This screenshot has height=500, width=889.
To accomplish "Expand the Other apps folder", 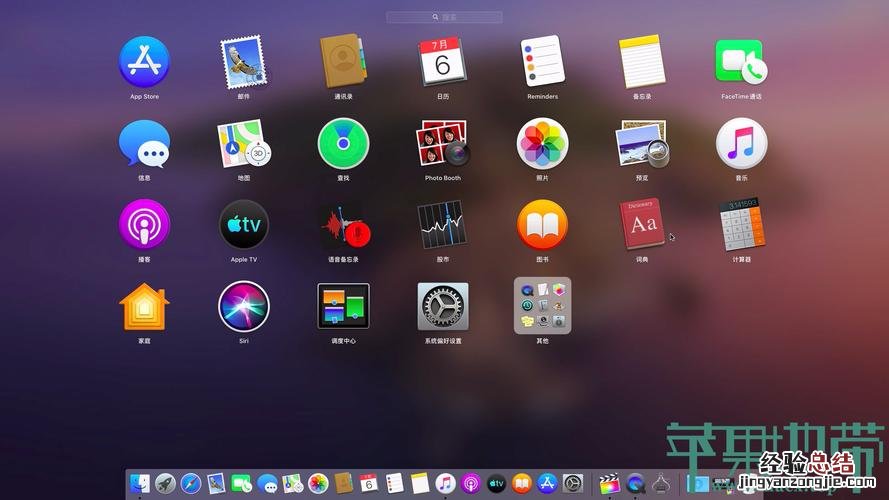I will (x=542, y=306).
